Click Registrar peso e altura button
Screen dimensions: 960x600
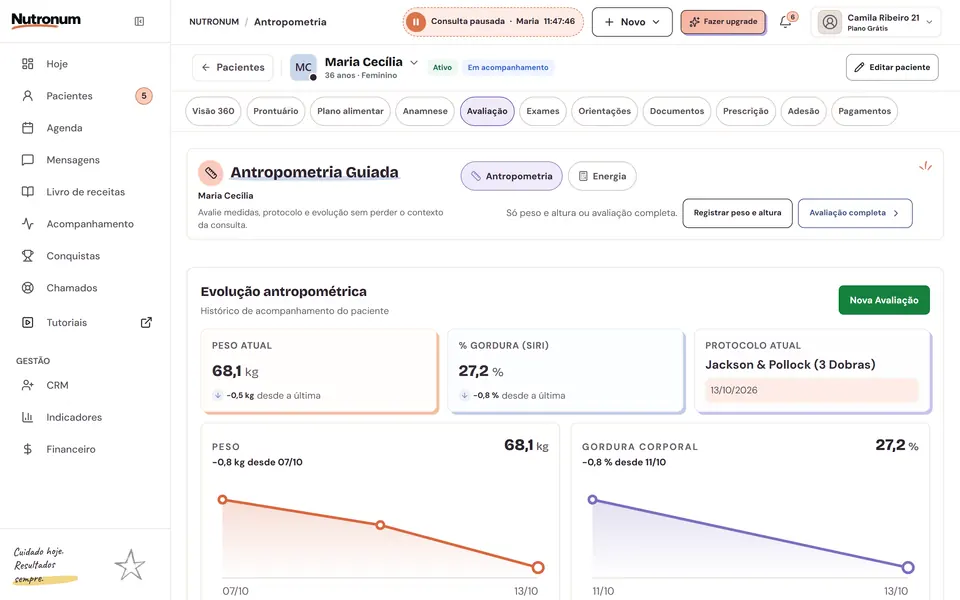(737, 213)
